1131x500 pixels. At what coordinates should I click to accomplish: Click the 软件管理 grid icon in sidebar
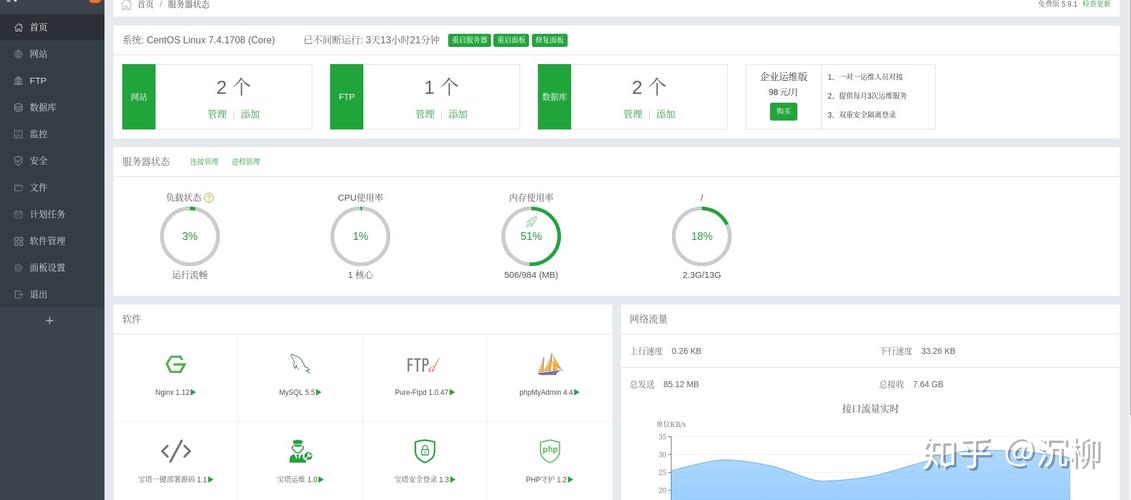pos(19,241)
